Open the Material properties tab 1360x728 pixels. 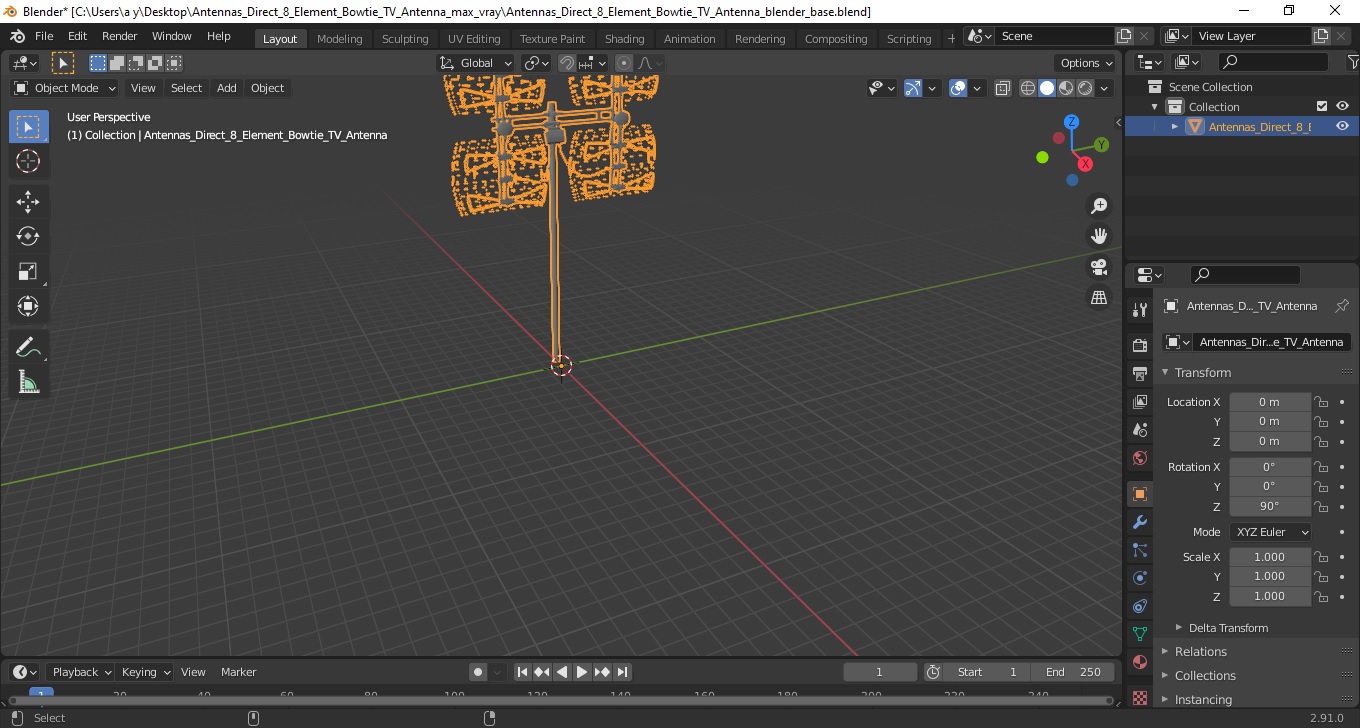[1140, 662]
